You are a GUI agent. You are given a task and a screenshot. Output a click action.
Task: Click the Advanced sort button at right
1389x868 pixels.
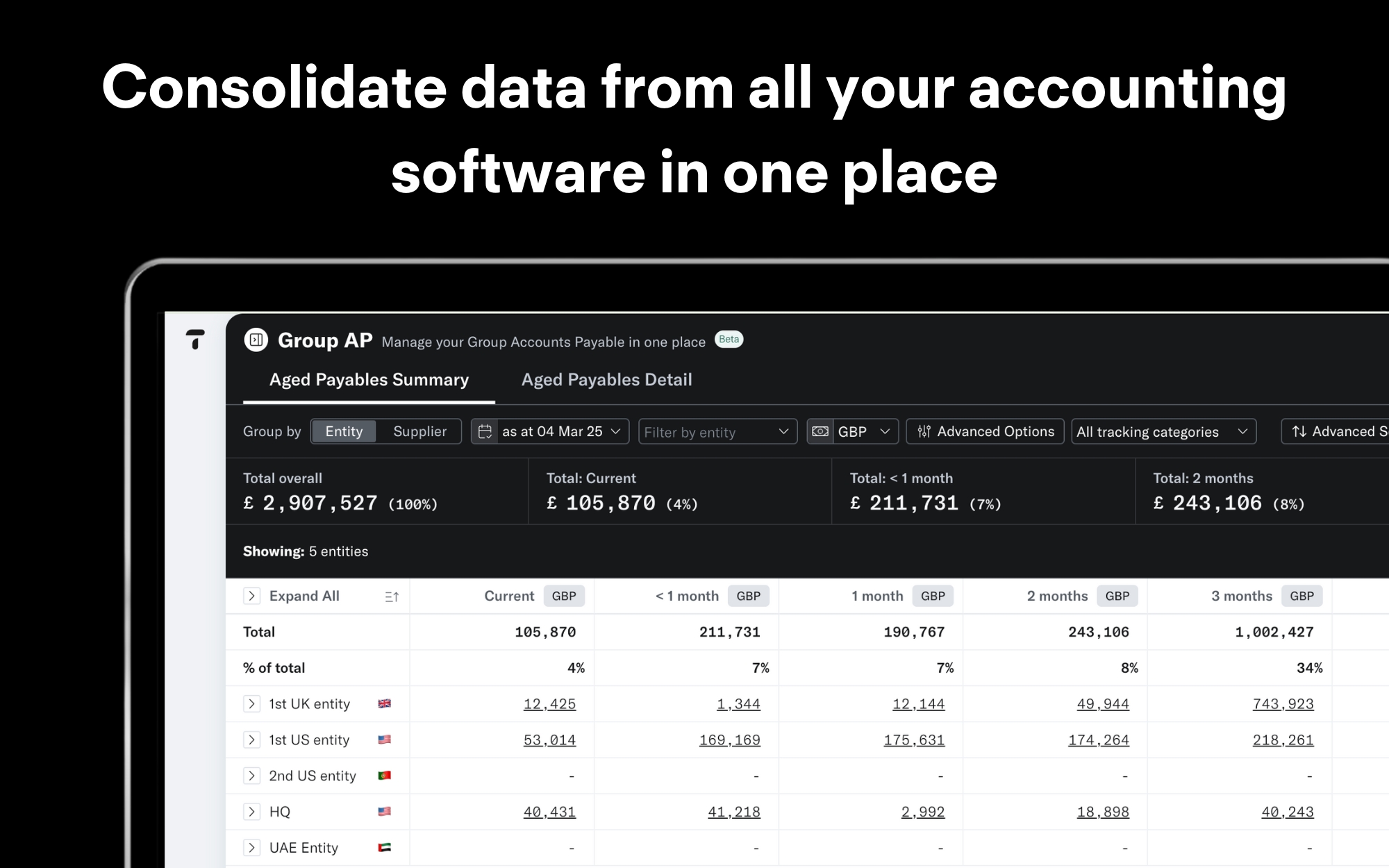click(x=1335, y=431)
